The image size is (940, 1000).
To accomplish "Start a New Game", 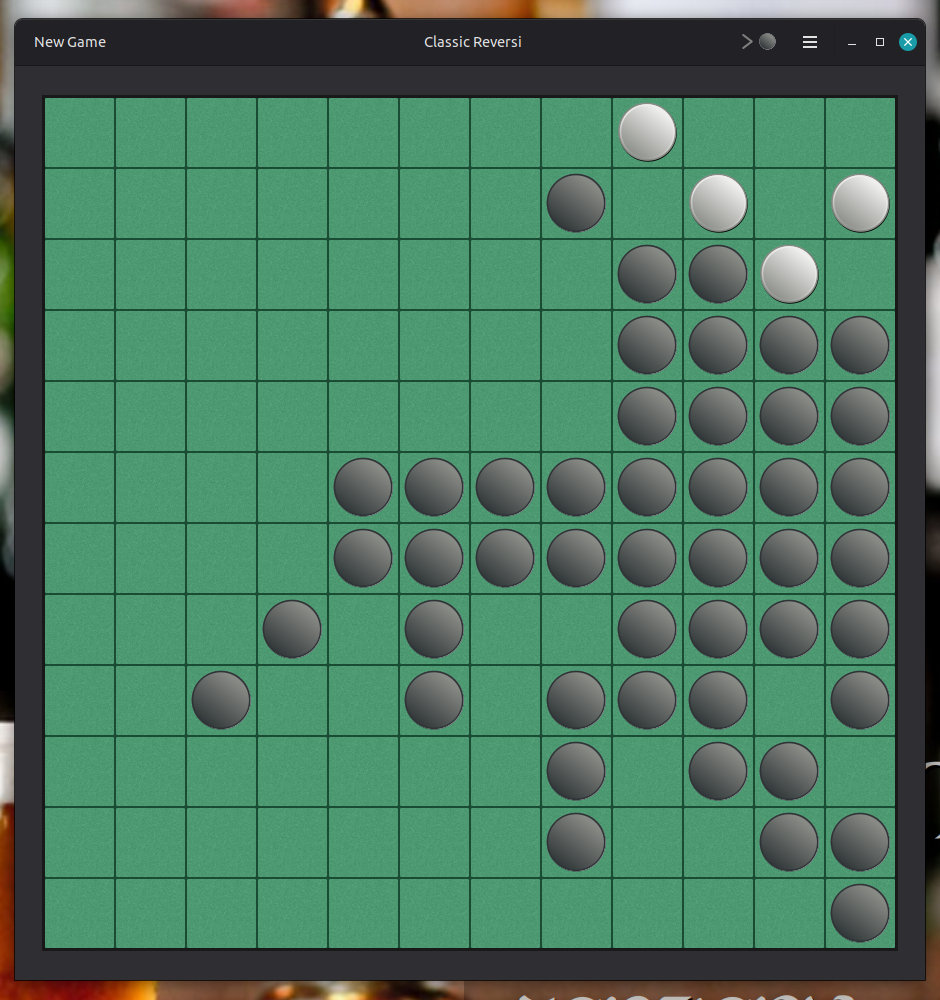I will click(x=69, y=42).
